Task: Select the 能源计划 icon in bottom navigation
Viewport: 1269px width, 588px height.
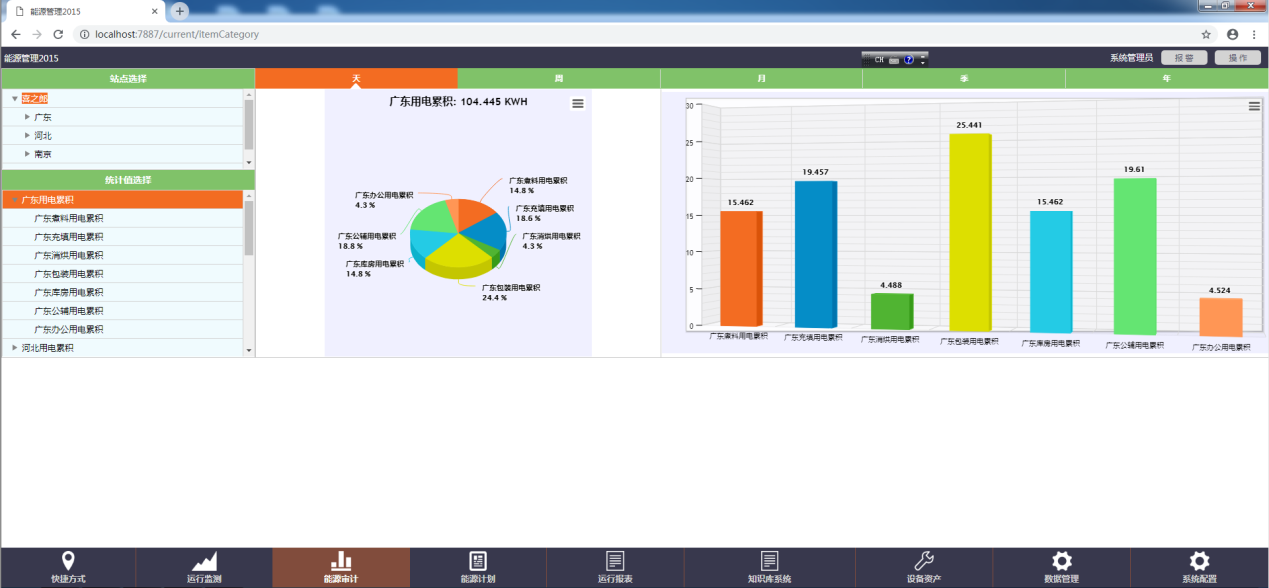Action: click(478, 562)
